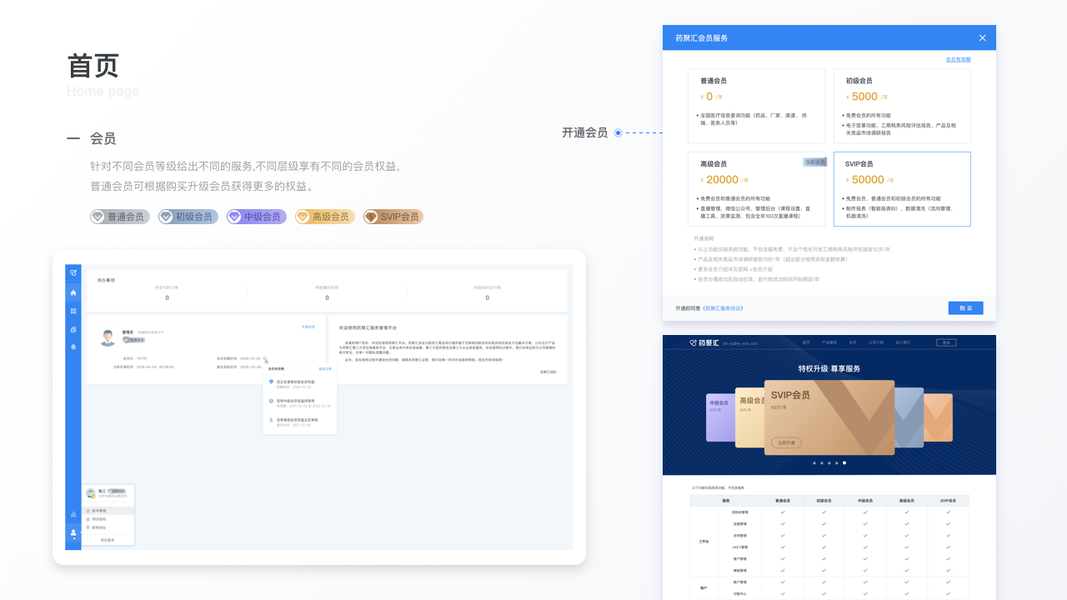Viewport: 1067px width, 600px height.
Task: Click the 立即开通 button on the SVIP card
Action: [x=787, y=443]
